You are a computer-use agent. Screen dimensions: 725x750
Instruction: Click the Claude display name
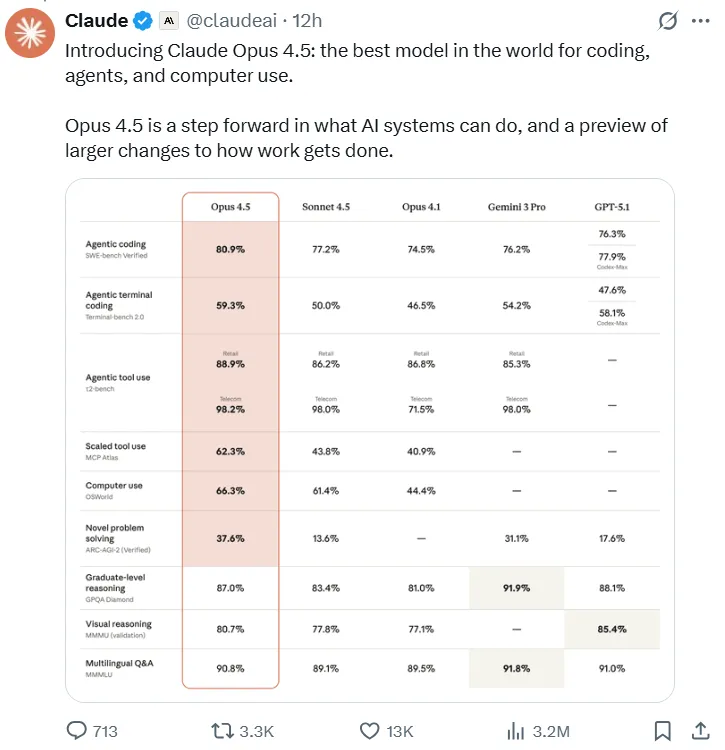97,21
